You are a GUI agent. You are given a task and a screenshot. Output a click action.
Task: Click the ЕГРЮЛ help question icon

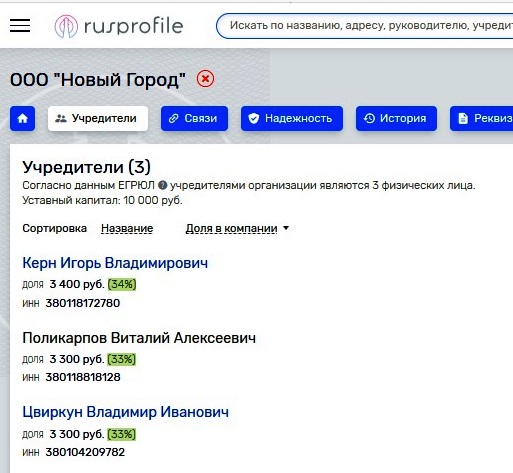click(162, 185)
